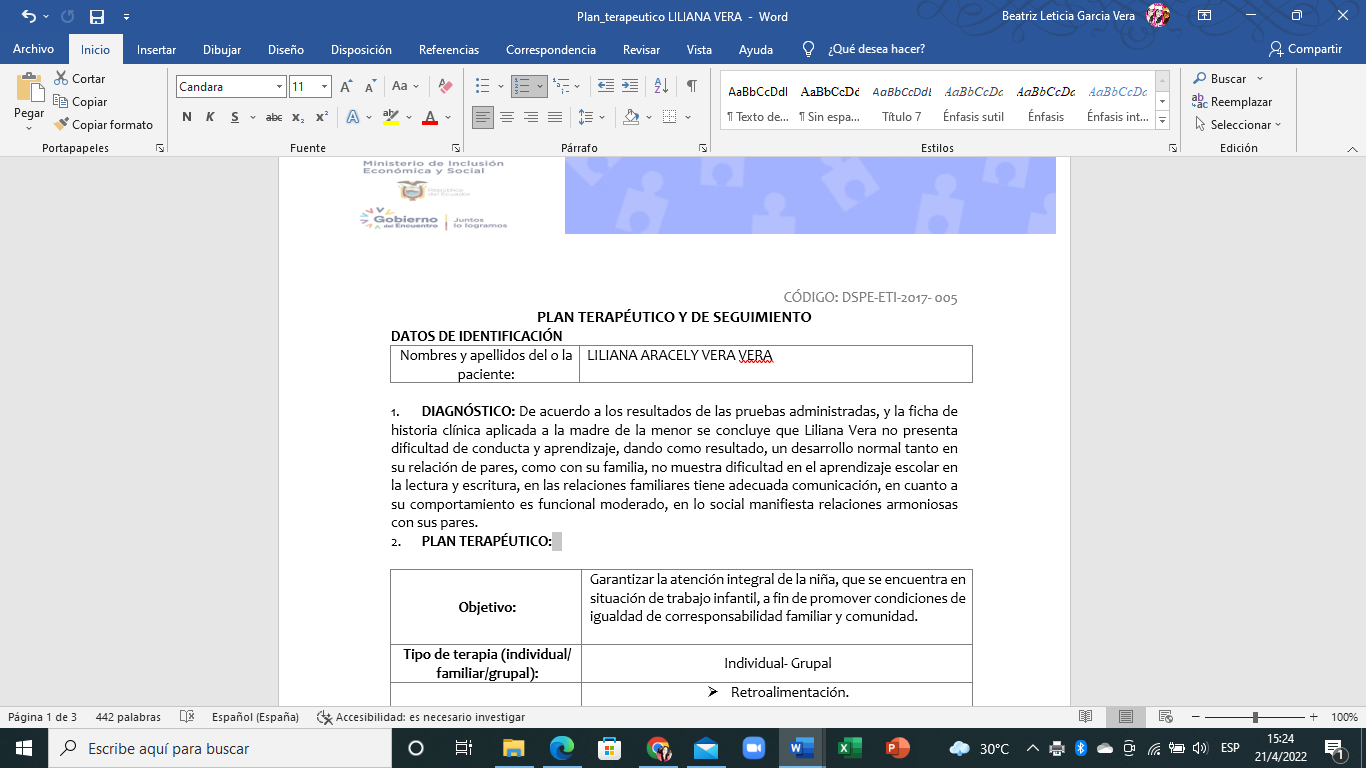Click the Compartir button

(x=1305, y=49)
